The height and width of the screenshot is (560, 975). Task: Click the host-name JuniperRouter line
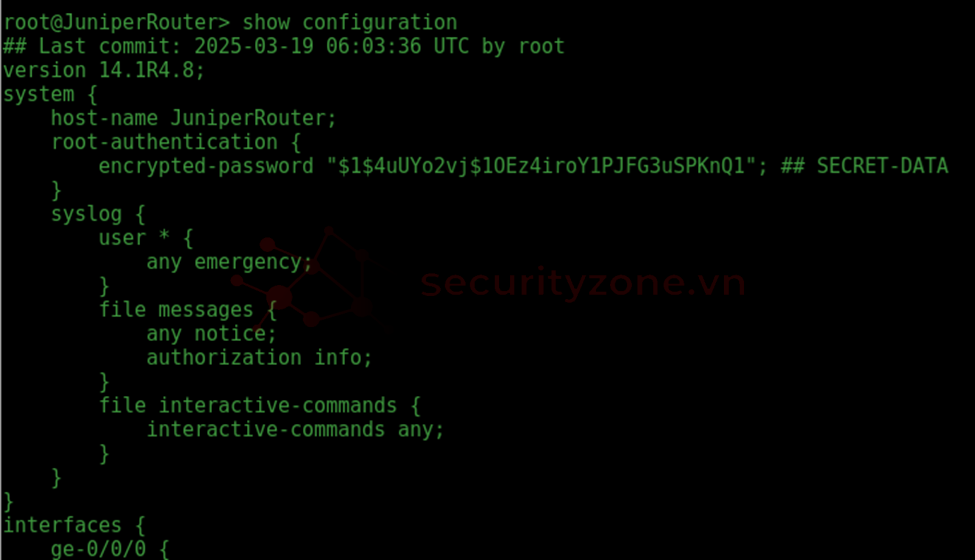pyautogui.click(x=193, y=118)
